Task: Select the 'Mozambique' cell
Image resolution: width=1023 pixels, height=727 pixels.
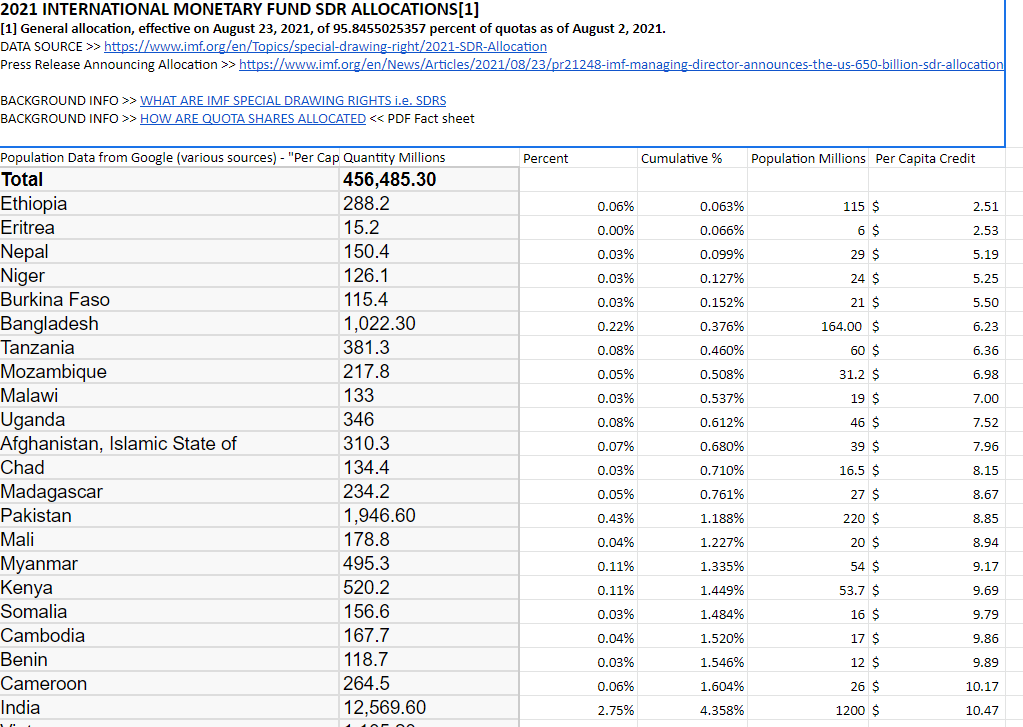Action: click(170, 372)
